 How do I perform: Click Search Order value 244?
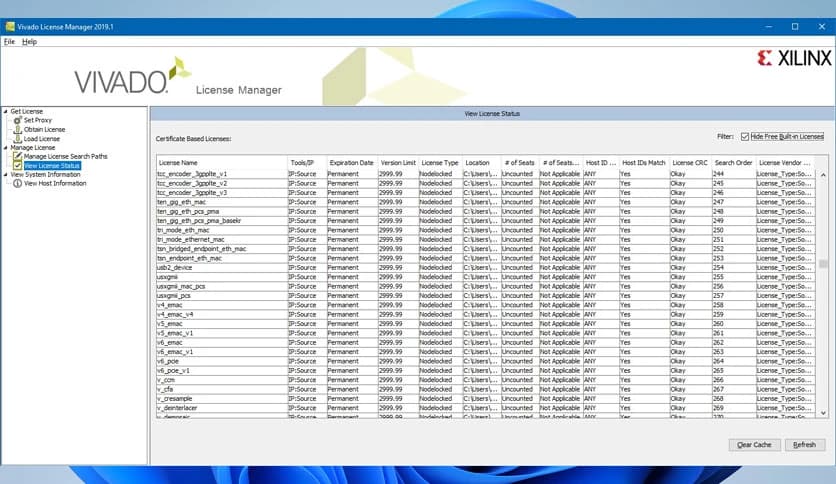(x=718, y=174)
